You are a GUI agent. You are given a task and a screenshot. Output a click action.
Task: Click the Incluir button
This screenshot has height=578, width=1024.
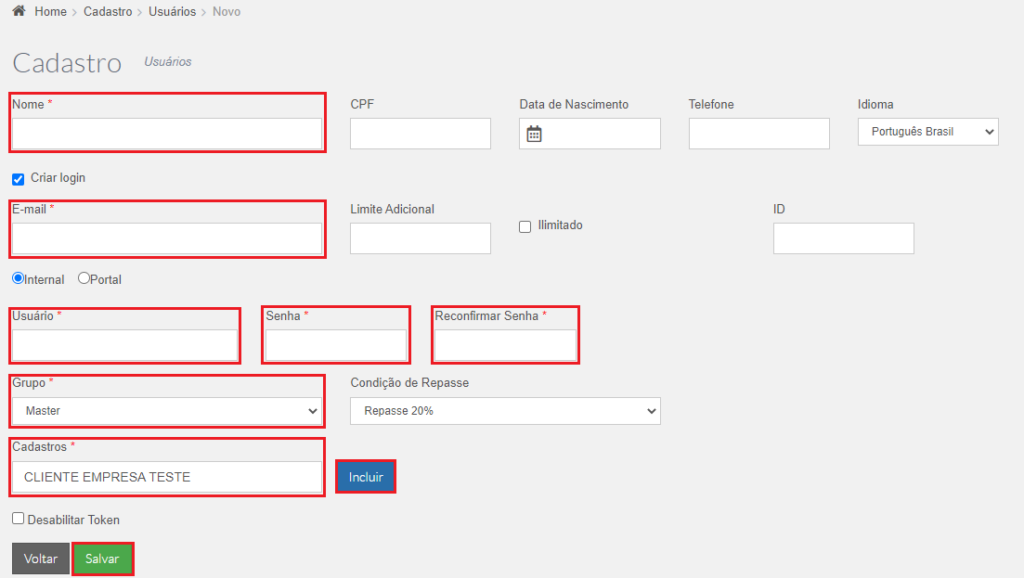[x=366, y=477]
